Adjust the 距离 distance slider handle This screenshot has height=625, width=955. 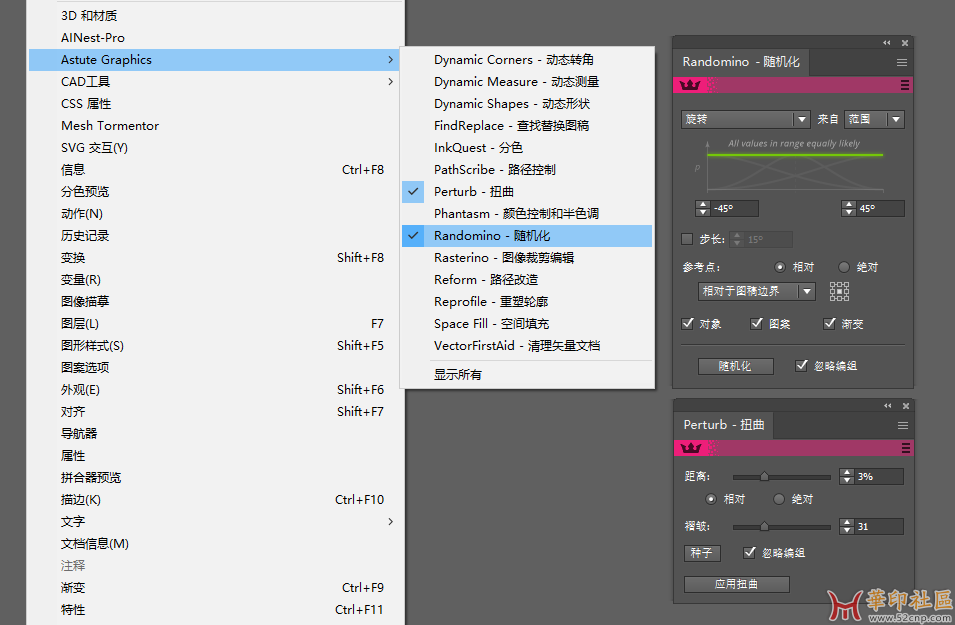(x=764, y=476)
